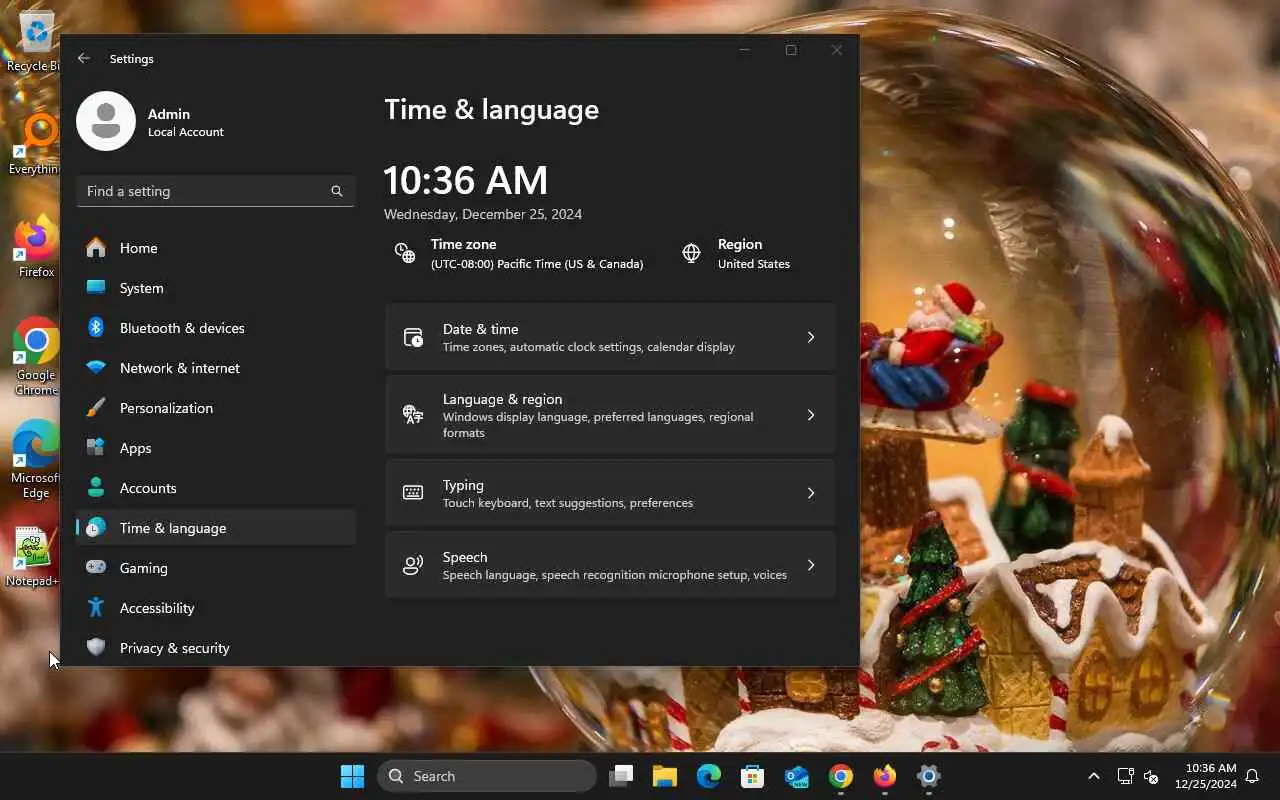
Task: Open the Admin account profile picture
Action: pos(106,121)
